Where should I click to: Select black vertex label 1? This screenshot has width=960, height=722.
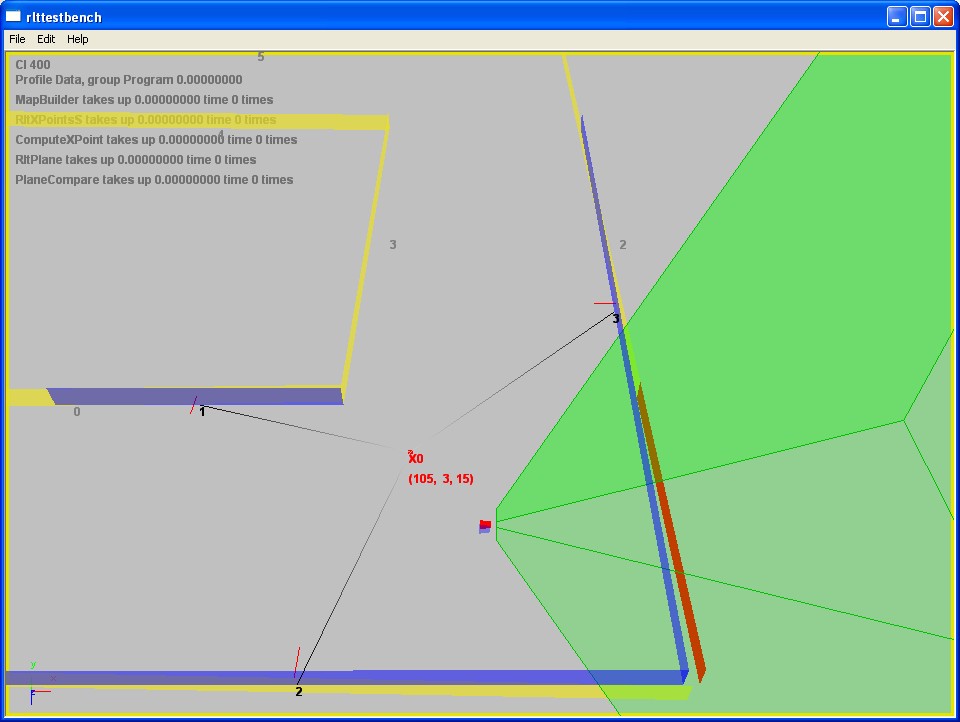pyautogui.click(x=202, y=411)
